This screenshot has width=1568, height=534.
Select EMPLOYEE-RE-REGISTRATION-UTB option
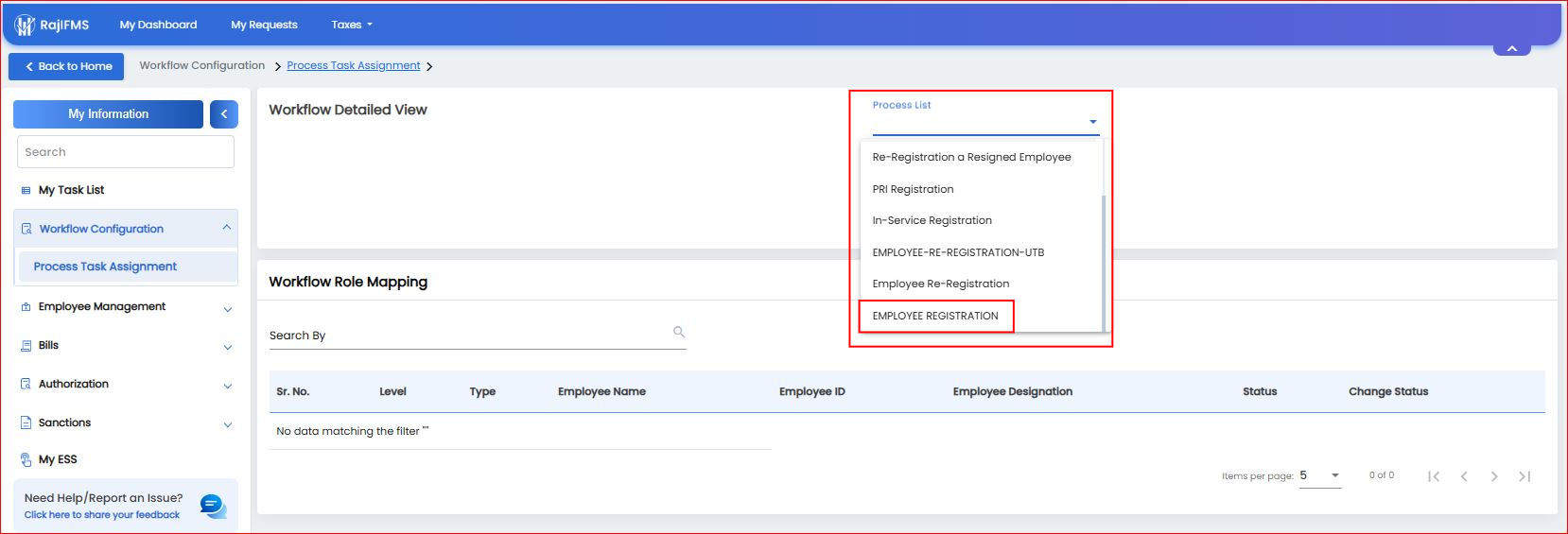(x=981, y=252)
